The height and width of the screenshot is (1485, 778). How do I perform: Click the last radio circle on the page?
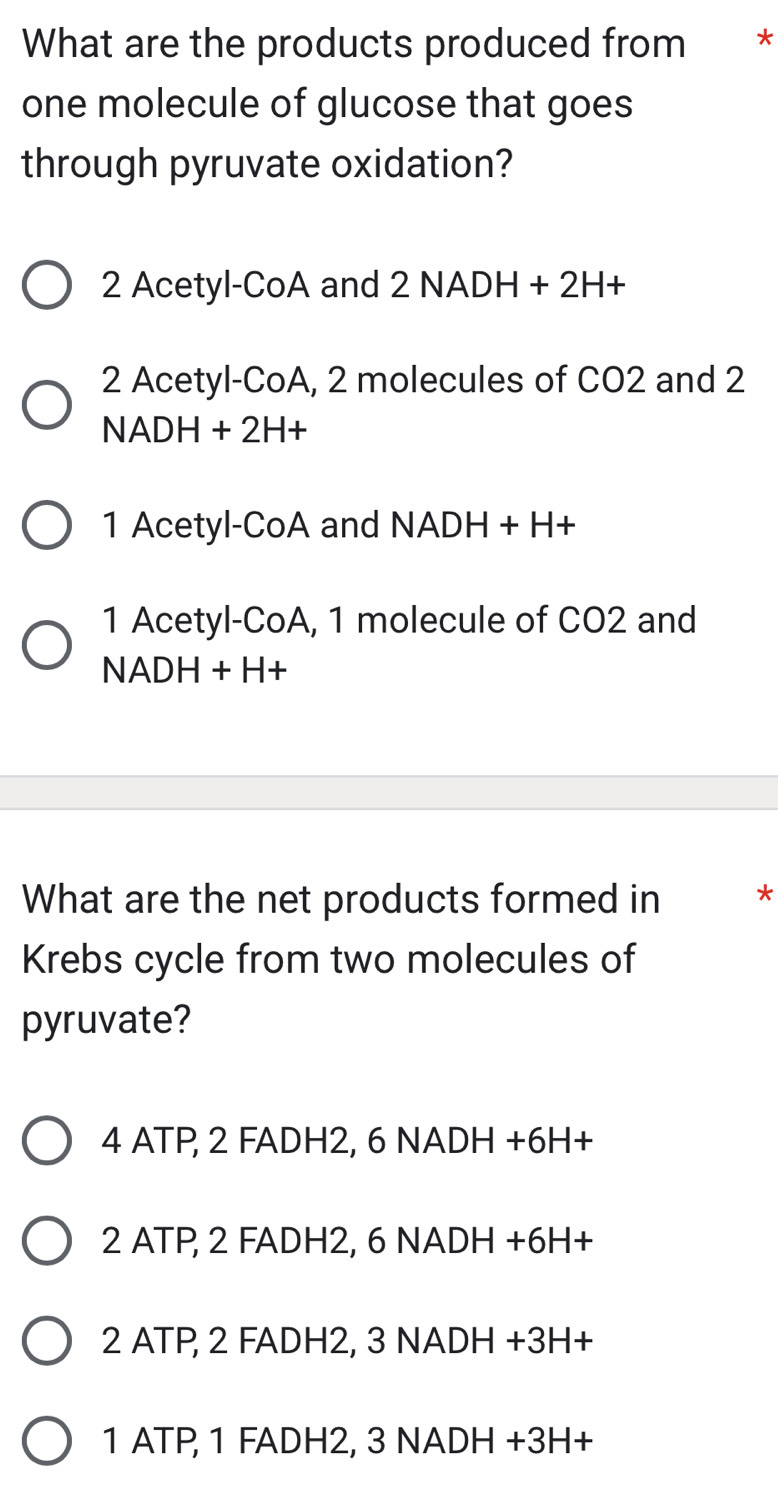click(x=46, y=1441)
